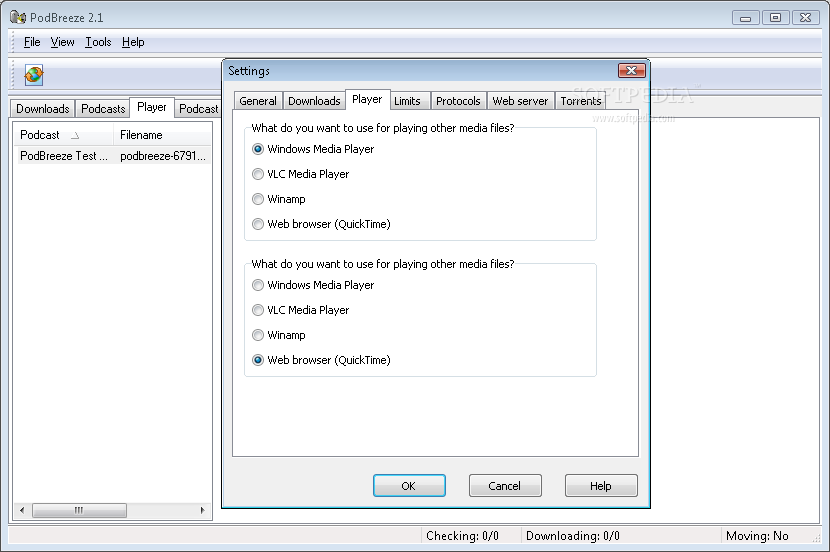Close the Settings dialog with red X
The image size is (830, 552).
coord(631,70)
